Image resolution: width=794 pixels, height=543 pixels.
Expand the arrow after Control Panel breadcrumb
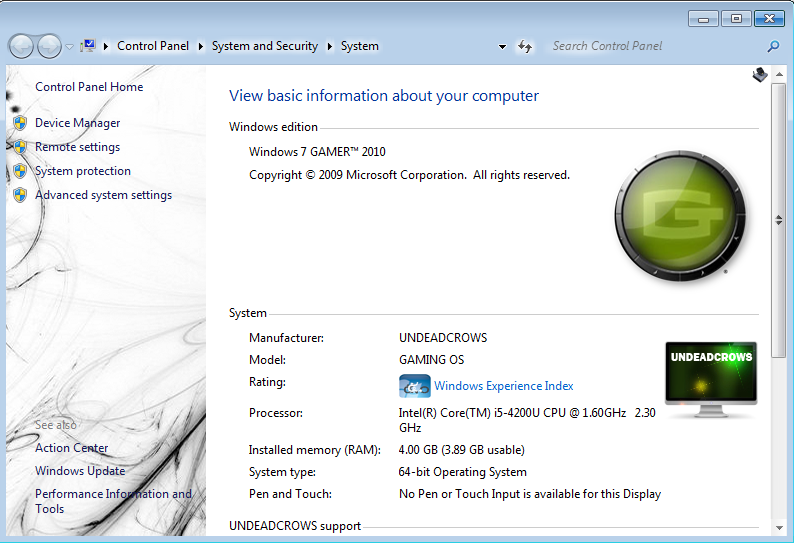[x=201, y=47]
